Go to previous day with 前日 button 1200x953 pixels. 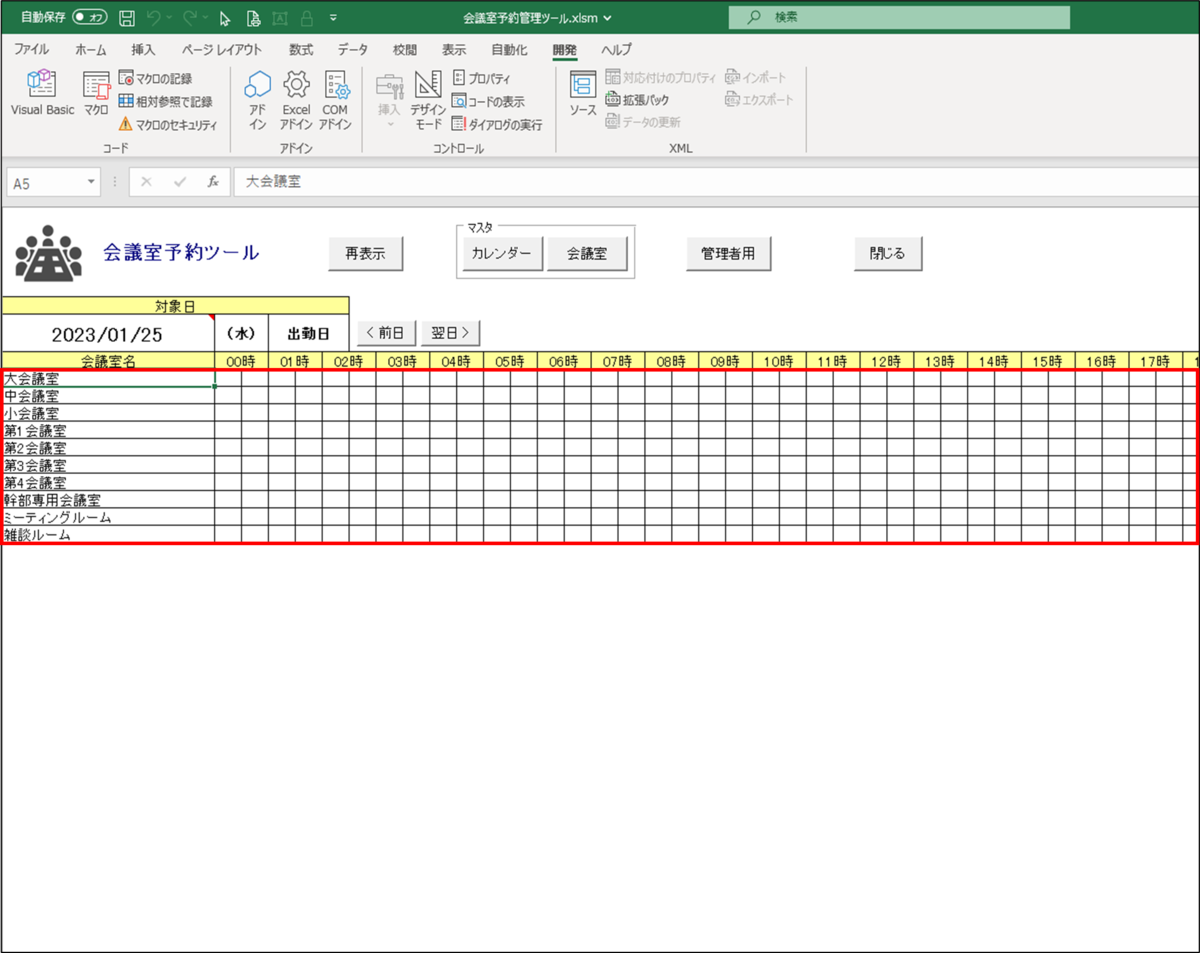pos(386,333)
